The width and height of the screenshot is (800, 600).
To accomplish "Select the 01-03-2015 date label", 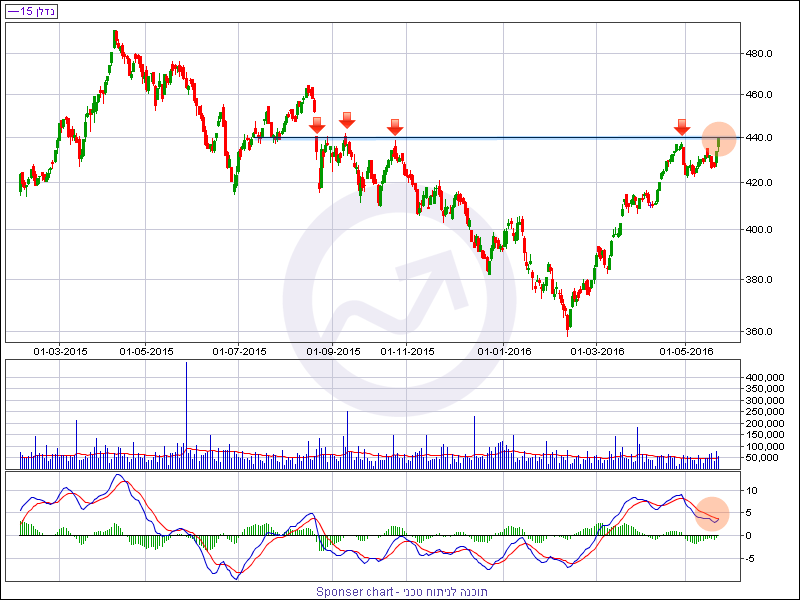I will click(61, 351).
